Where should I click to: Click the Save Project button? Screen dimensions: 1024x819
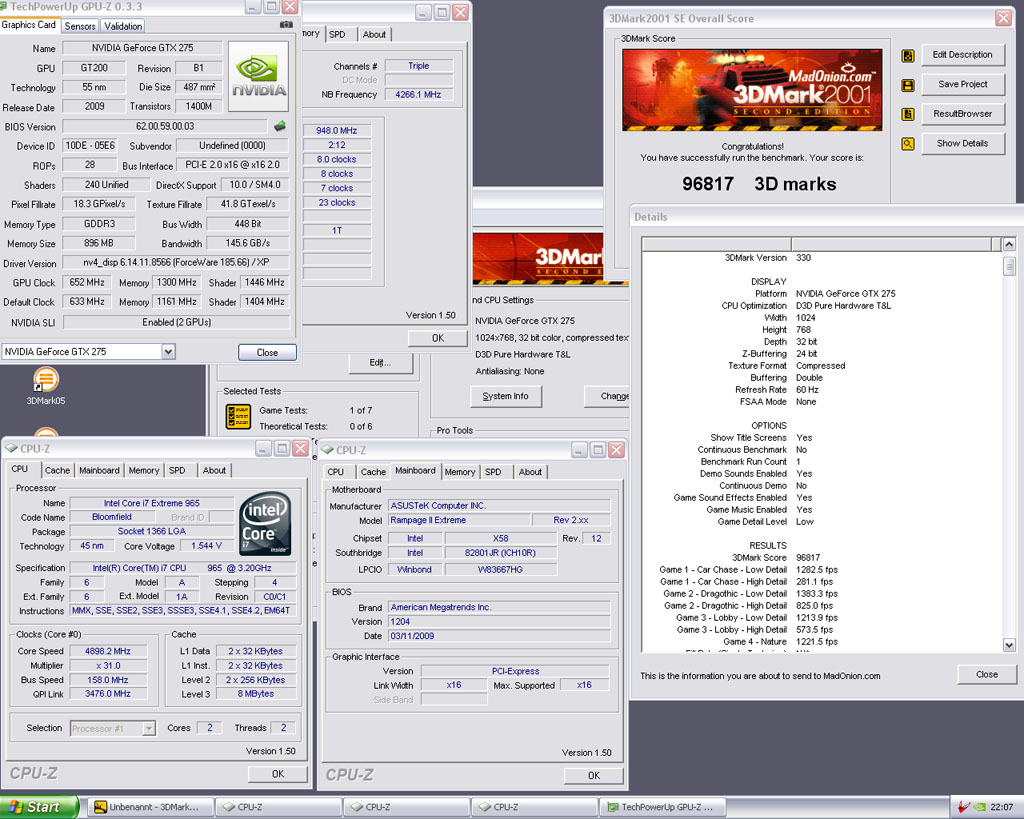click(962, 84)
